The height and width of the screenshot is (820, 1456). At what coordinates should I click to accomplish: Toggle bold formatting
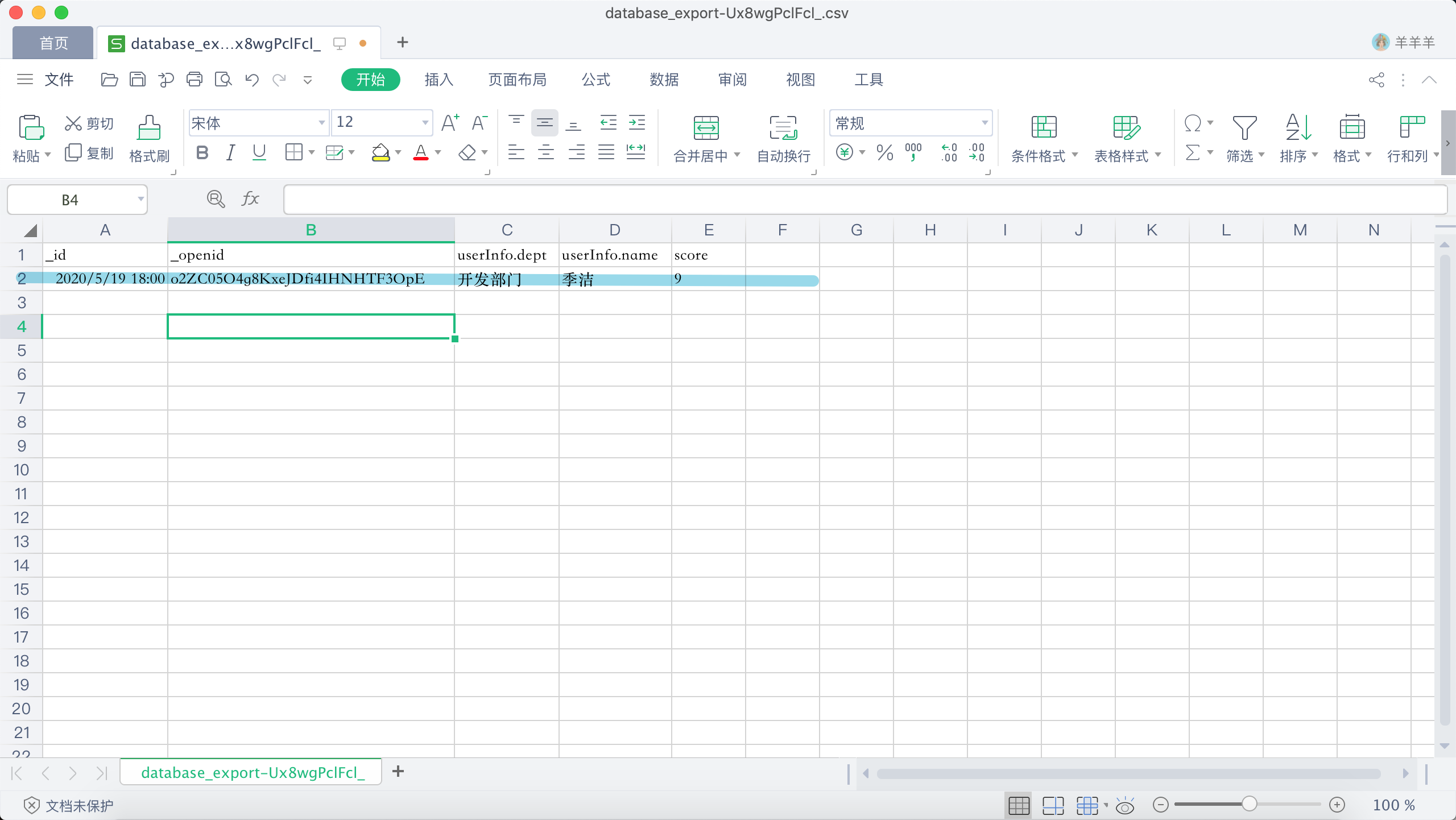coord(202,153)
